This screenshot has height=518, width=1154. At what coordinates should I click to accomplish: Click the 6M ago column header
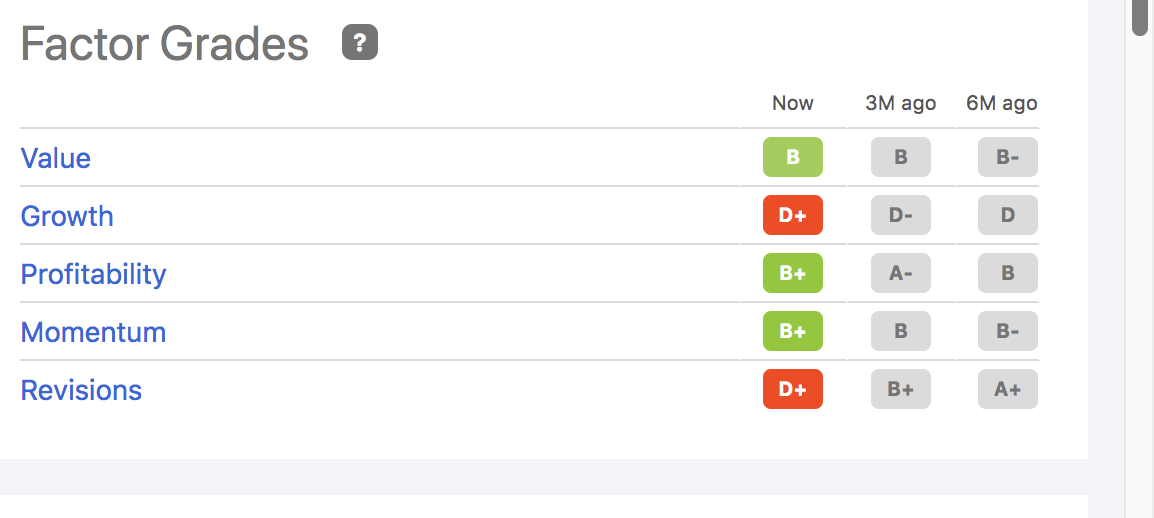coord(1002,103)
